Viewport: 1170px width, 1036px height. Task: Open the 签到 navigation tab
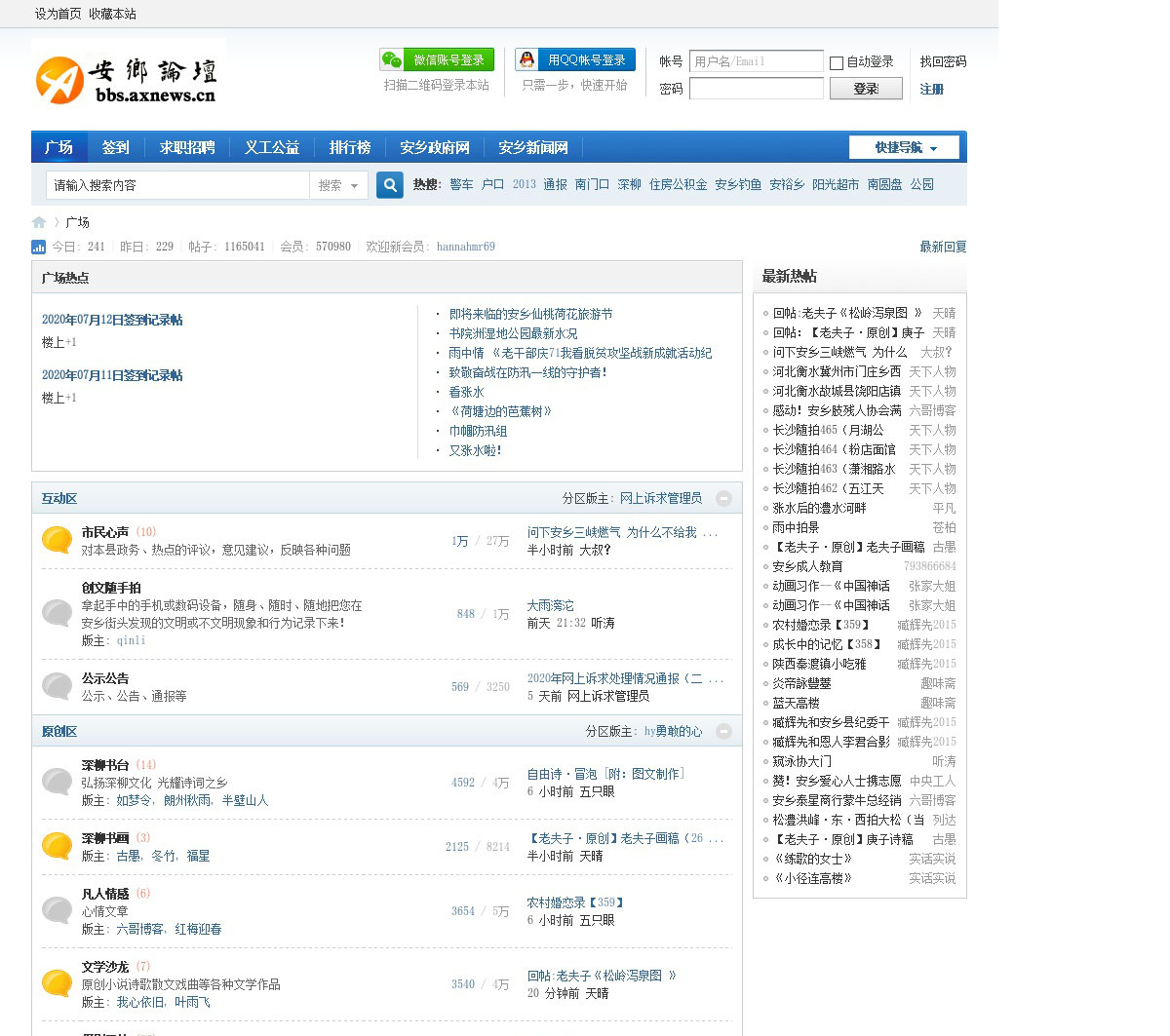click(x=115, y=147)
